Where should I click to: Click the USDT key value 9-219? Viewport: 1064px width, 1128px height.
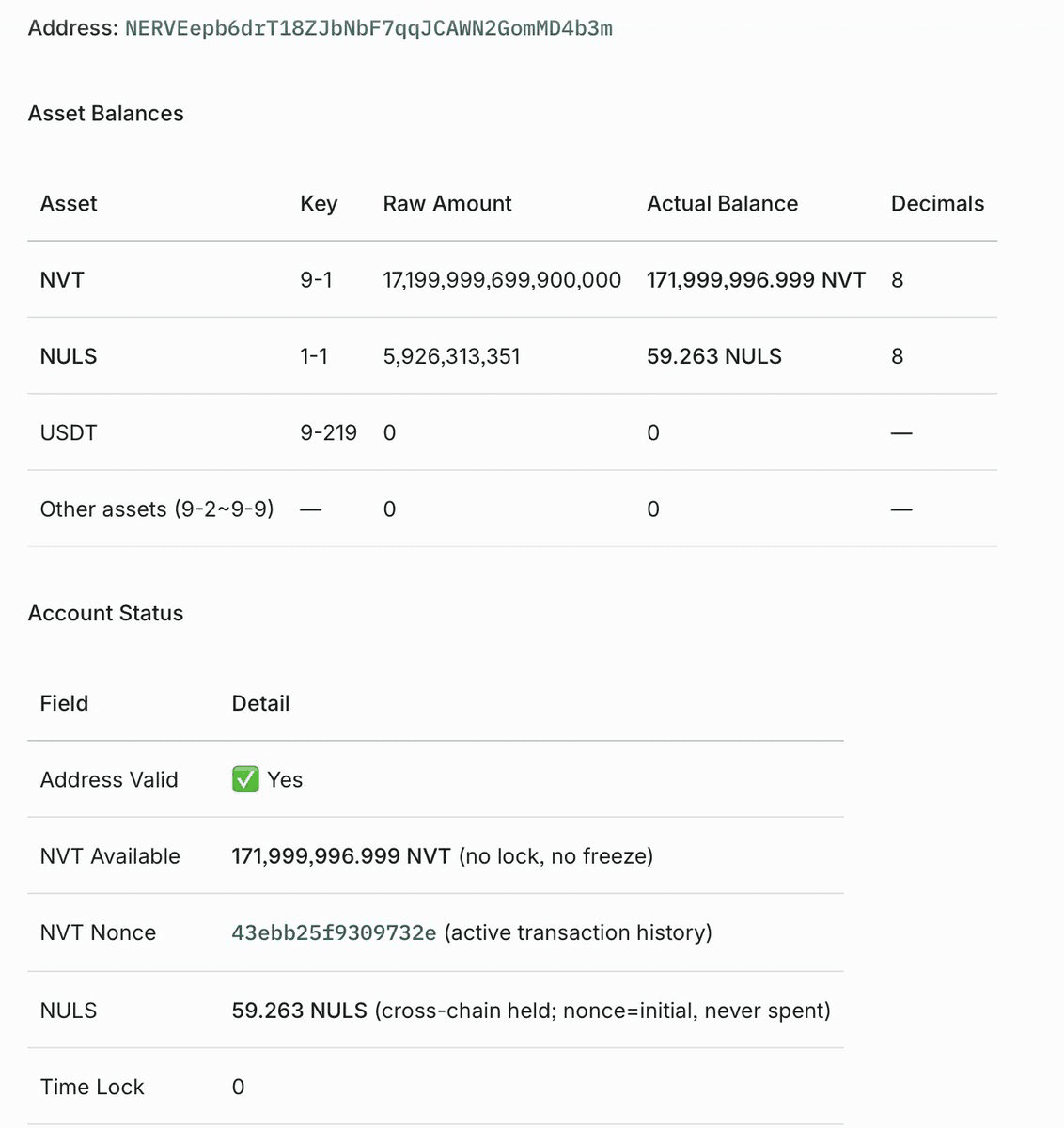click(328, 432)
